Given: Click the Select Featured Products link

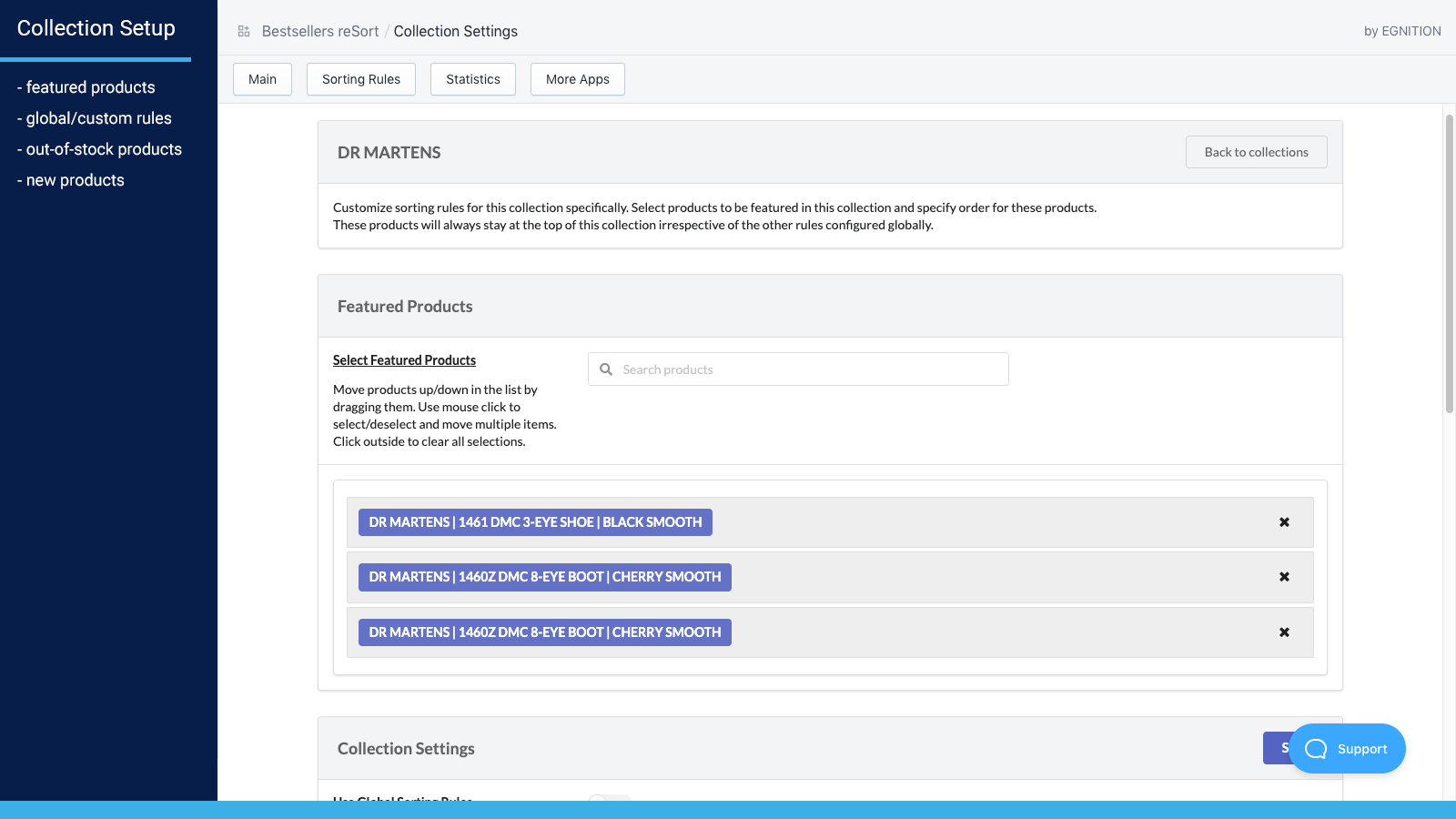Looking at the screenshot, I should pyautogui.click(x=404, y=360).
